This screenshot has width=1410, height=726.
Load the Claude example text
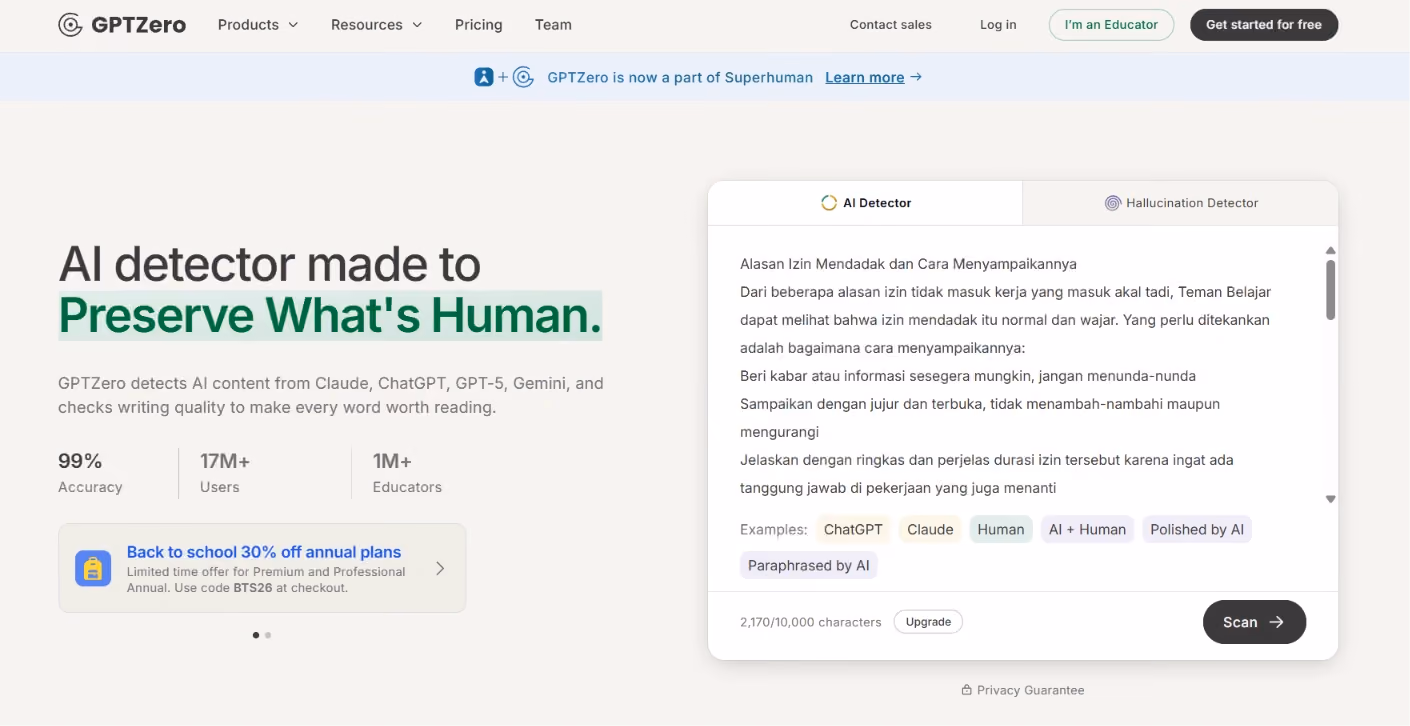(931, 530)
